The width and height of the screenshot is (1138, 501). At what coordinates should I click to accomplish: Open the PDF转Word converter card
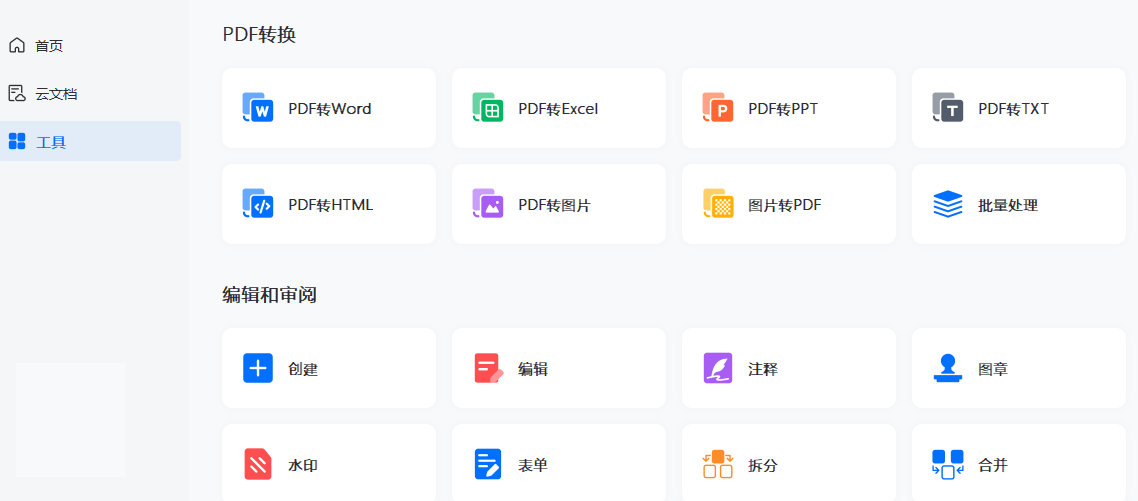pos(329,108)
